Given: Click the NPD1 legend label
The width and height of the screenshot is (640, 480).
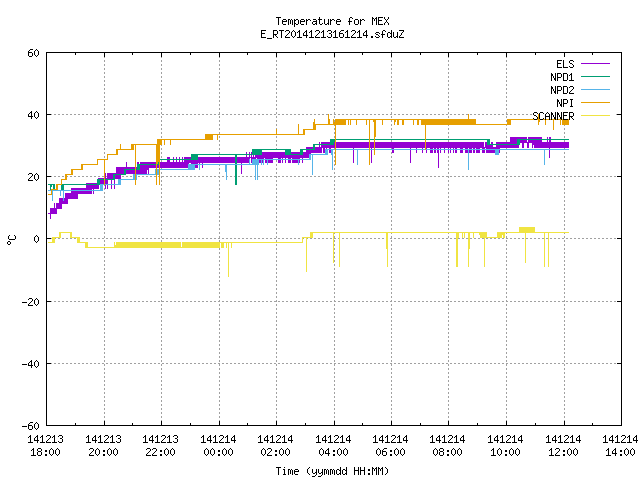Looking at the screenshot, I should [x=562, y=77].
